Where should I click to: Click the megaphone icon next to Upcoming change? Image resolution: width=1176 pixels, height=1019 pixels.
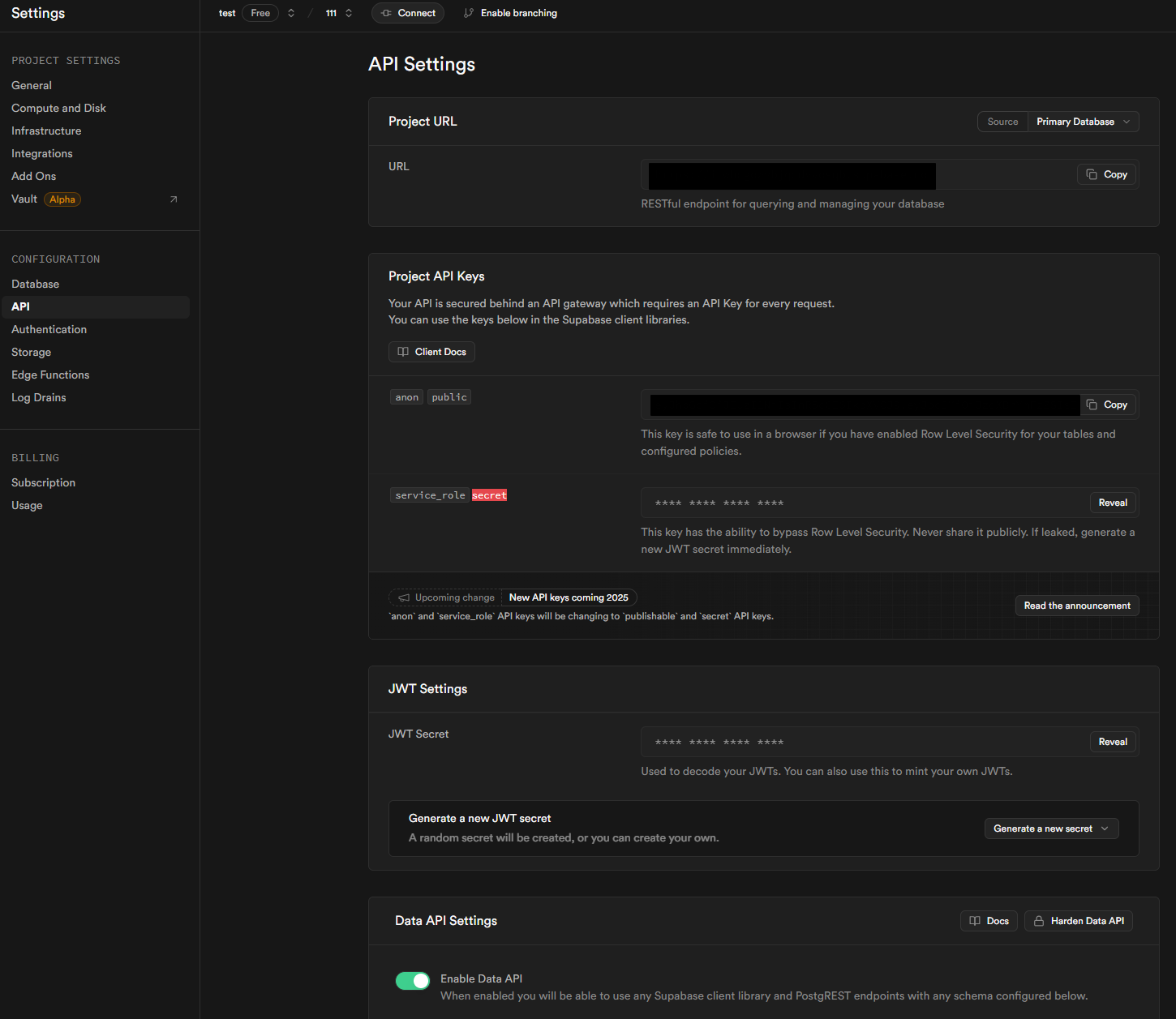pyautogui.click(x=404, y=597)
